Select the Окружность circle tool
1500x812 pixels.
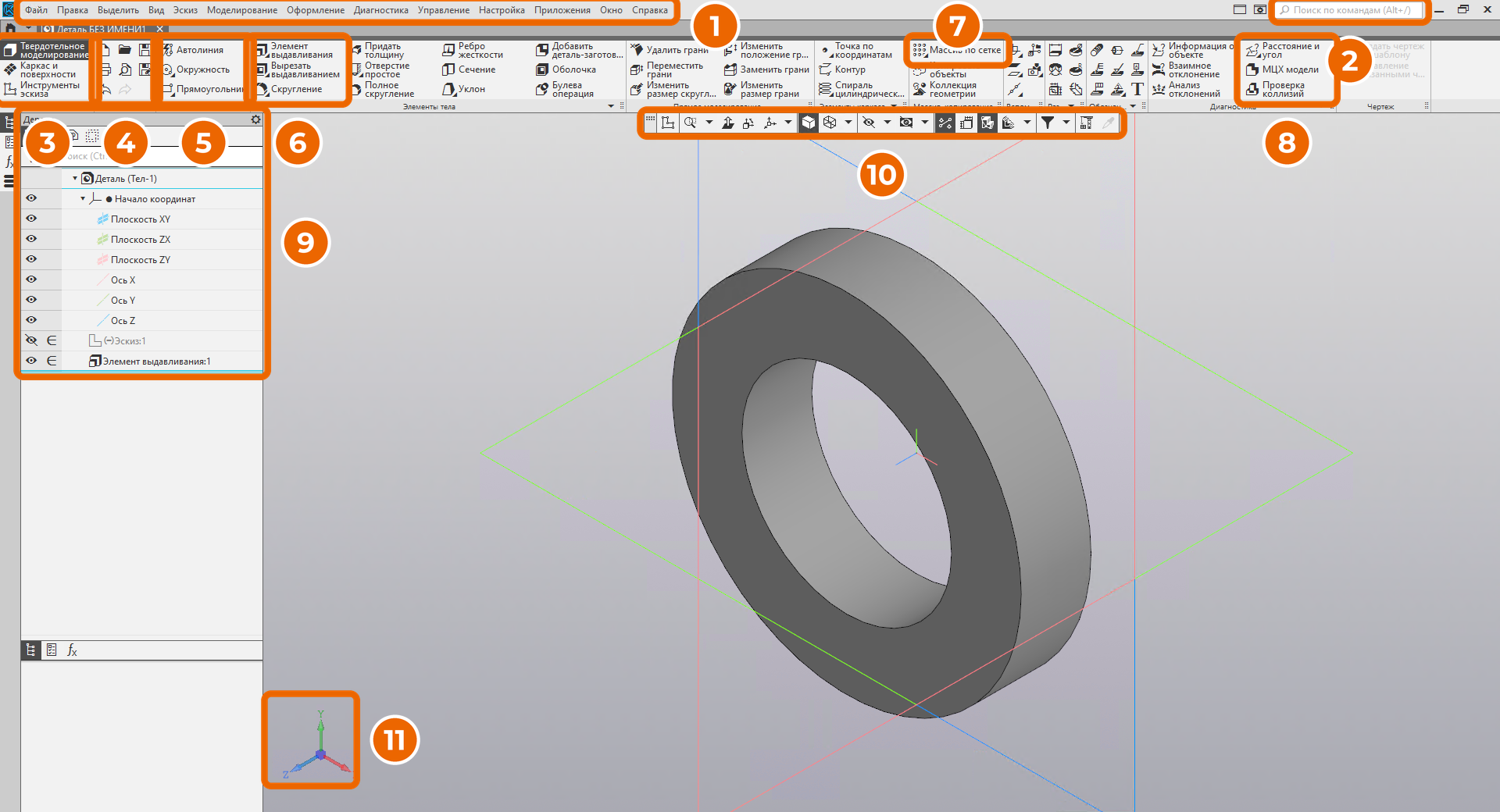(x=196, y=69)
